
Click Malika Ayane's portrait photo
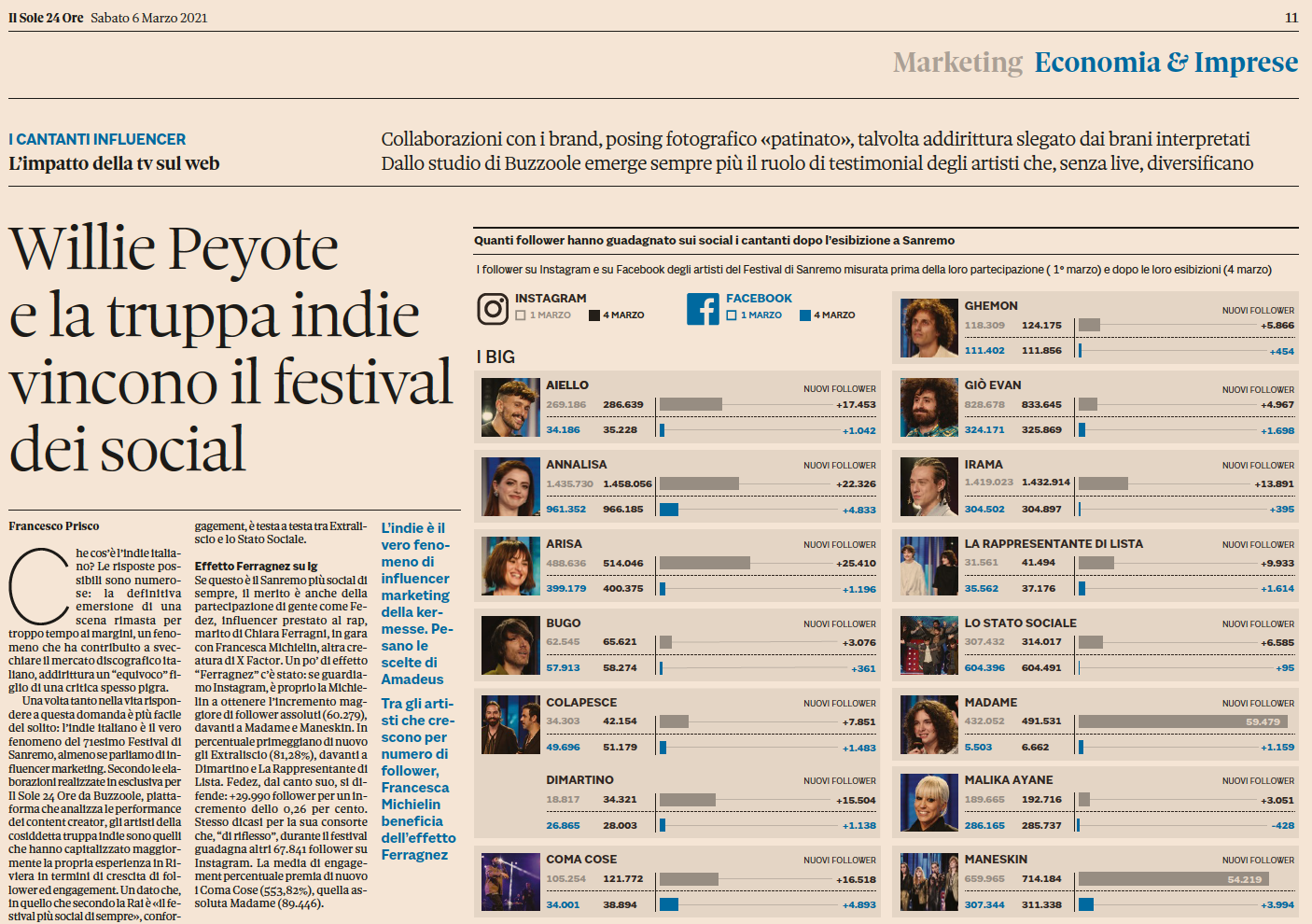tap(928, 803)
